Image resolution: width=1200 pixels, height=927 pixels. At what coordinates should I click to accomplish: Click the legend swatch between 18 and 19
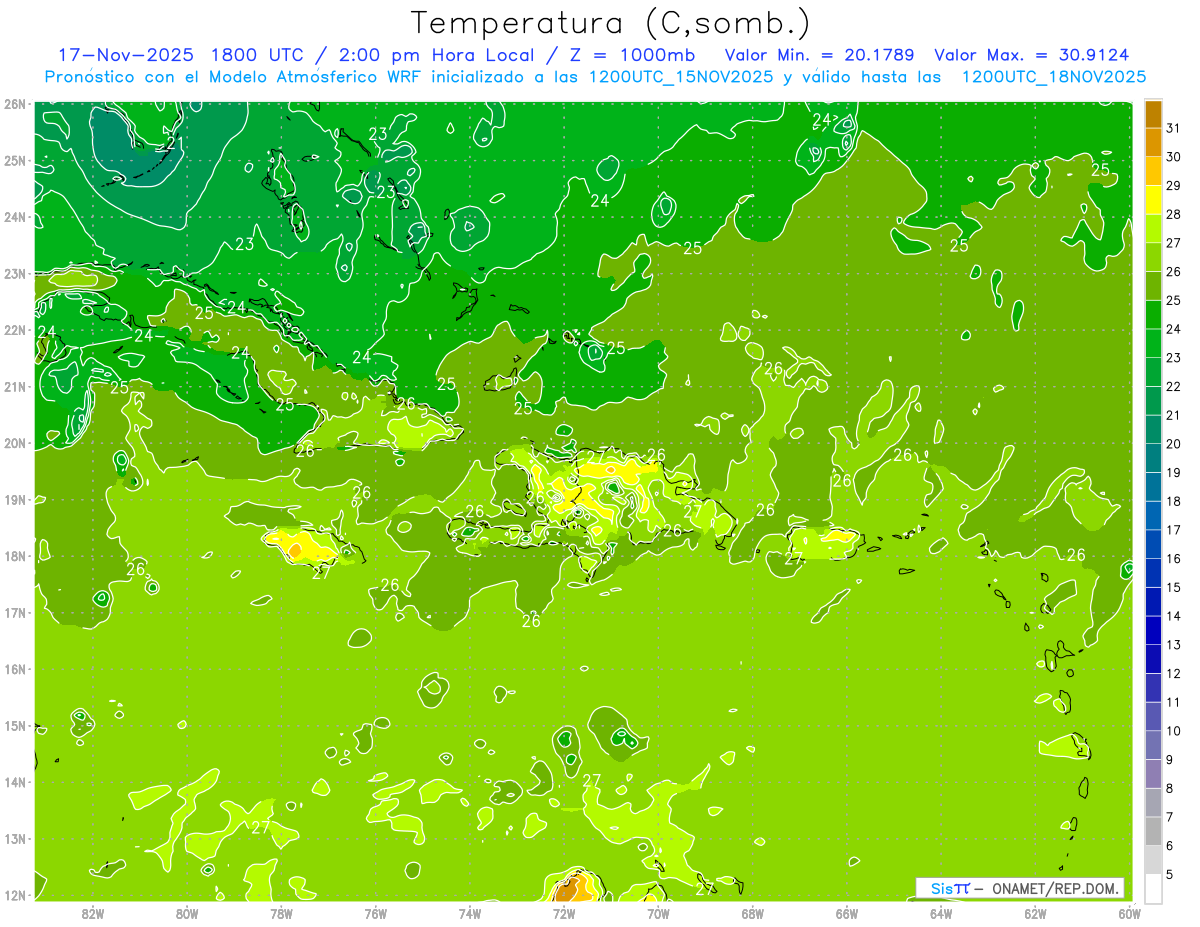pos(1153,486)
